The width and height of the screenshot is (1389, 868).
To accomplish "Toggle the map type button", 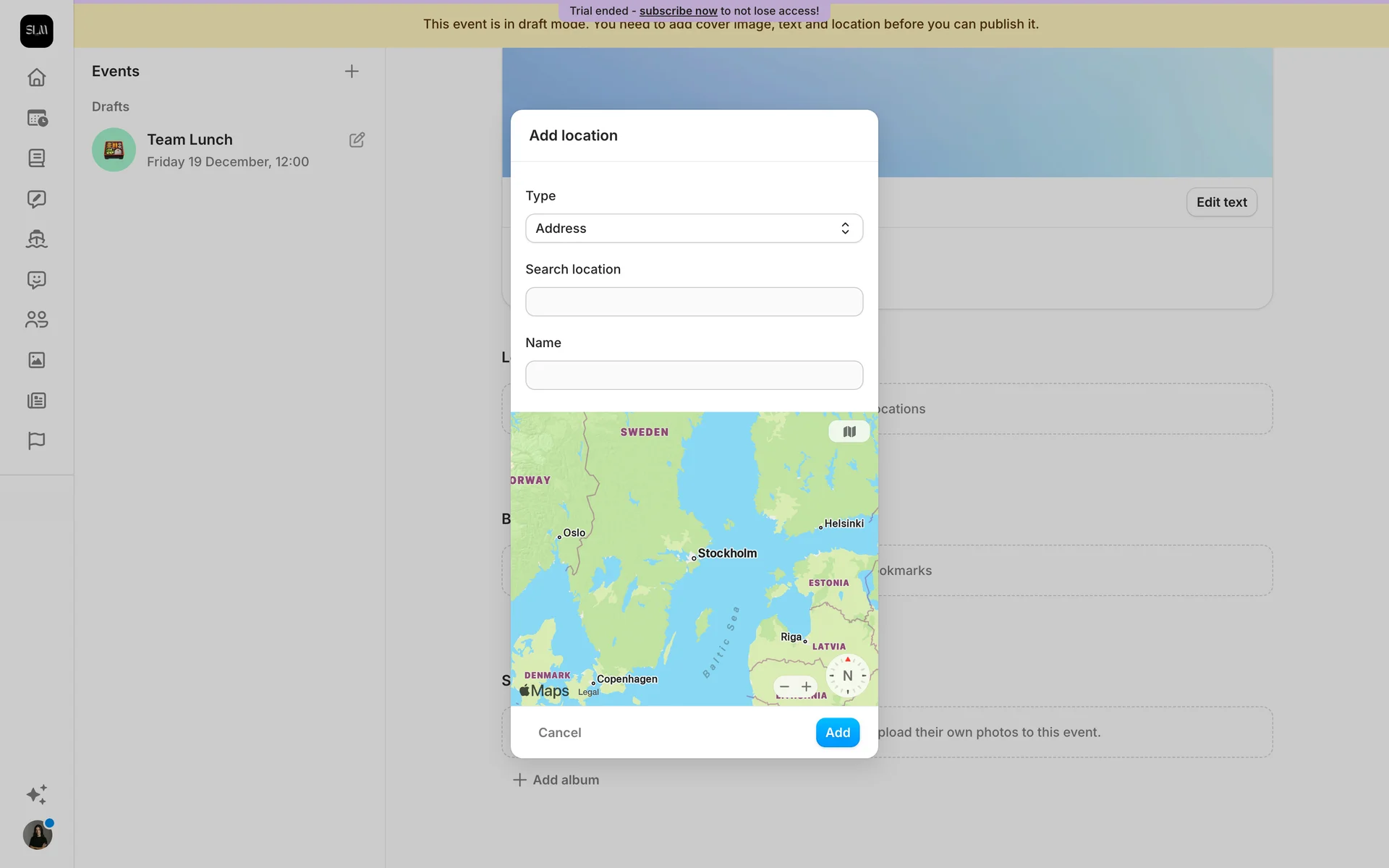I will click(849, 432).
